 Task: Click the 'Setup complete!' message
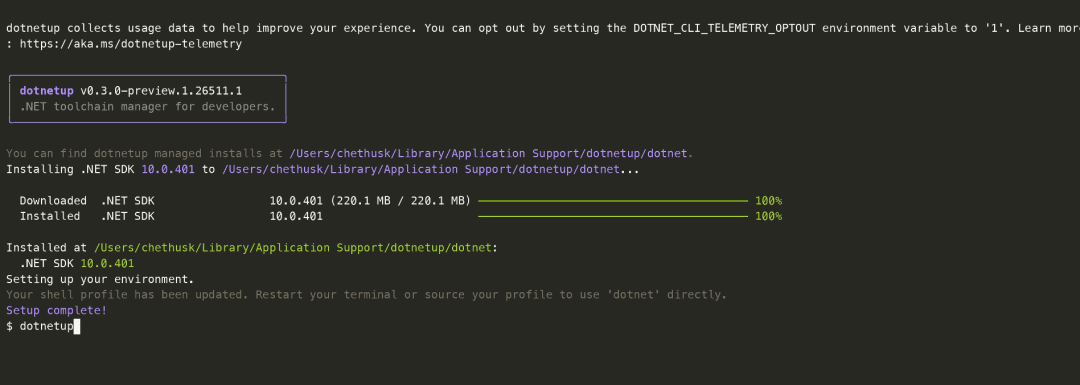pyautogui.click(x=56, y=311)
